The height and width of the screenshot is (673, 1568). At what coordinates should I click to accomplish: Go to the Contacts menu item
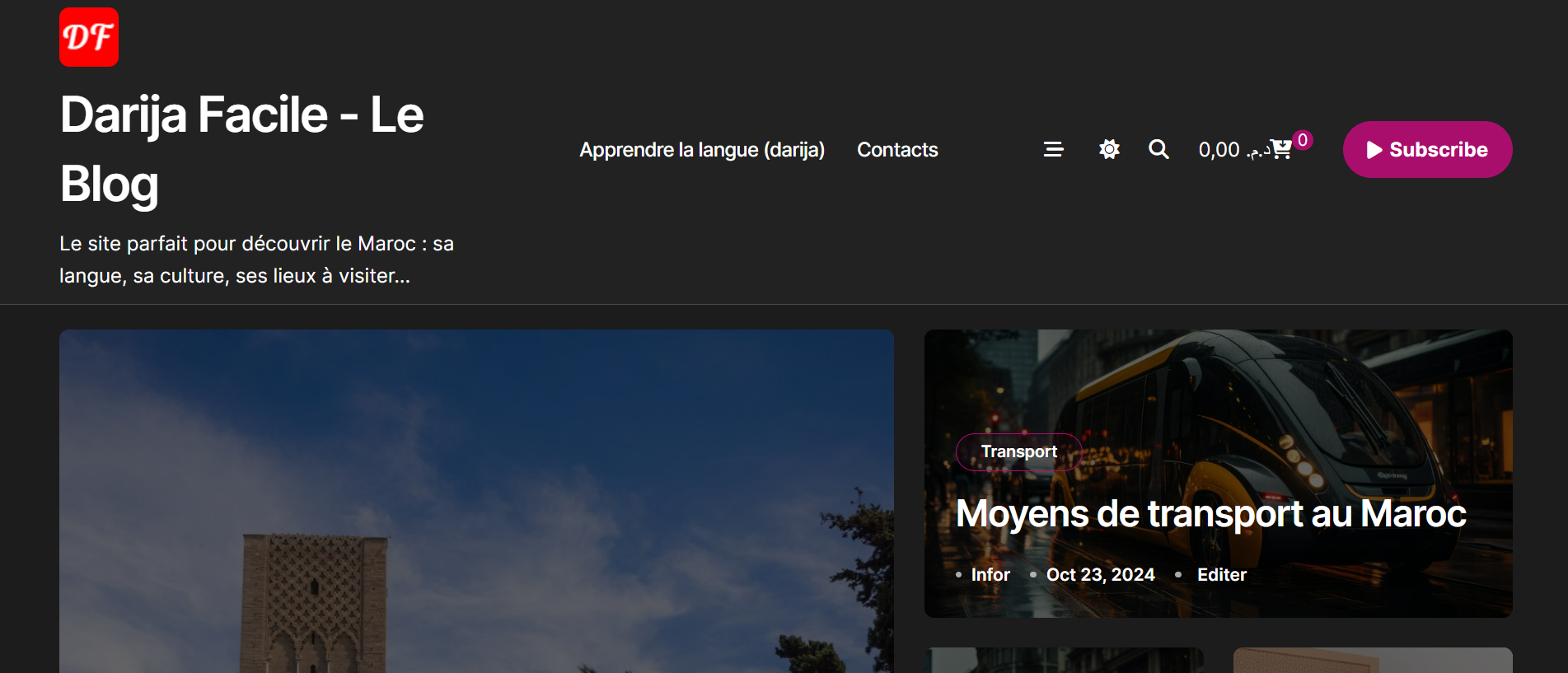tap(897, 150)
